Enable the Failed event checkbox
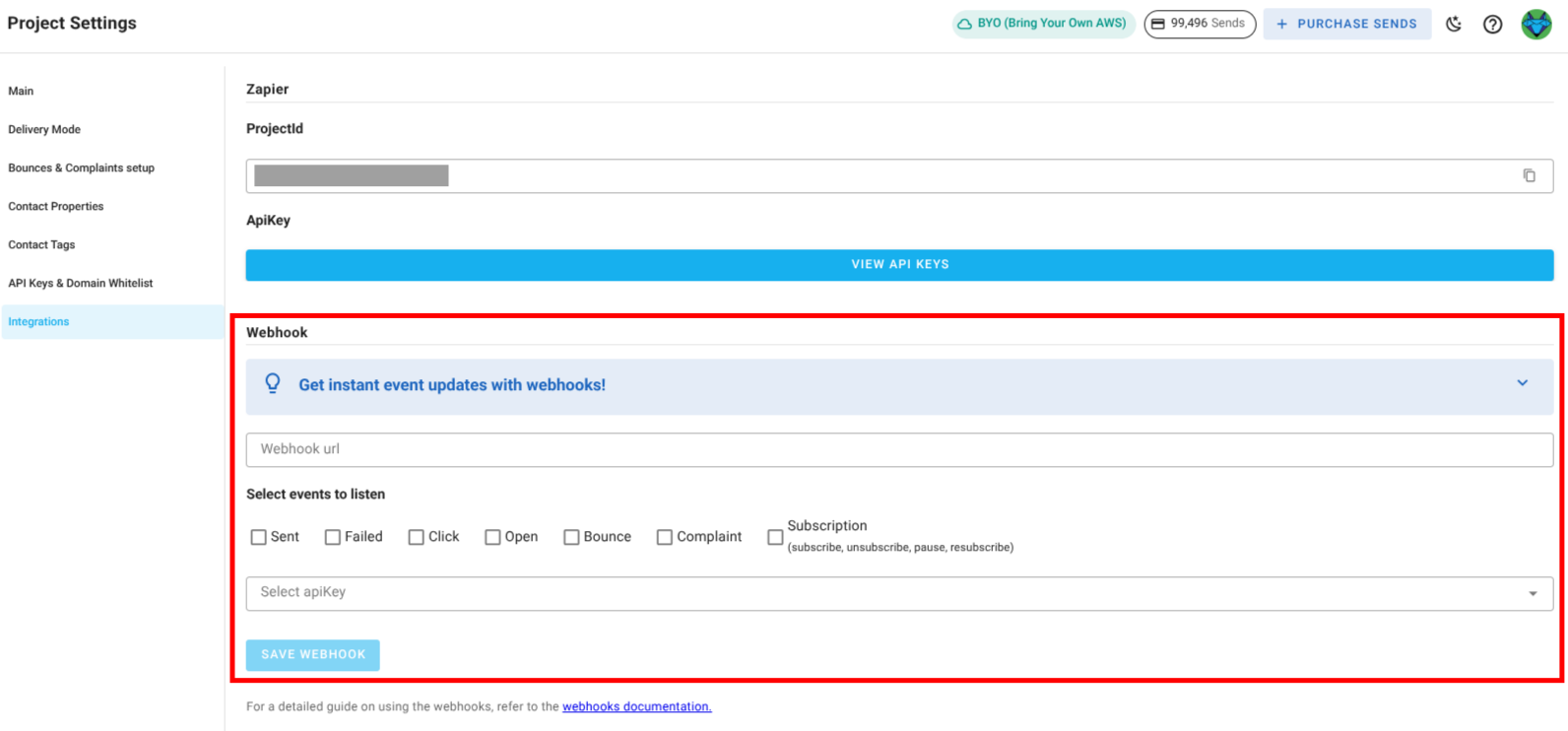Image resolution: width=1568 pixels, height=731 pixels. (332, 537)
